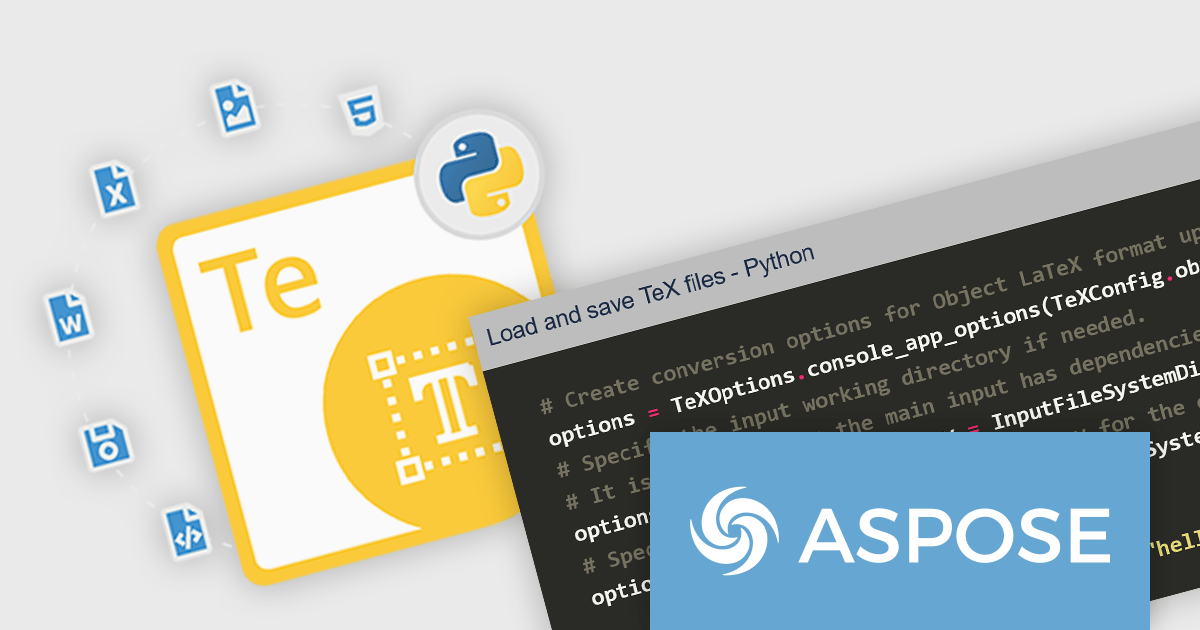
Task: Select the HTML5 shield icon
Action: pyautogui.click(x=359, y=112)
